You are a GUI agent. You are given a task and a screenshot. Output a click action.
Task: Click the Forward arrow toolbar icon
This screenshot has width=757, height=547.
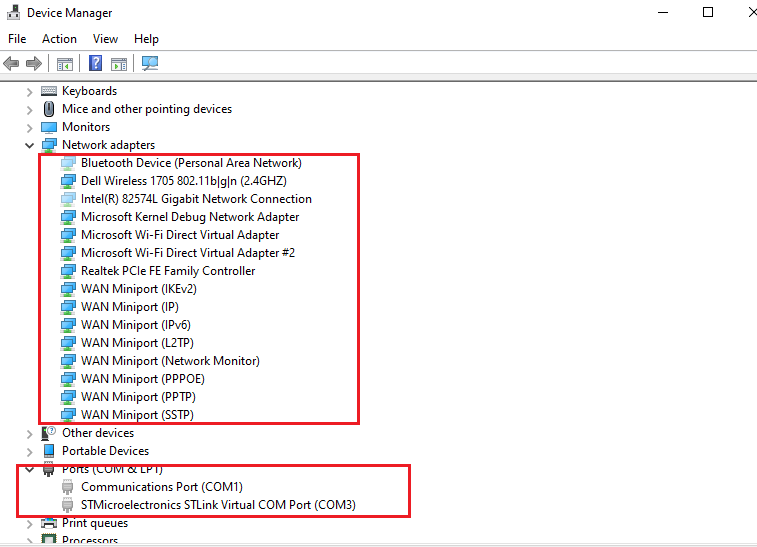(34, 64)
